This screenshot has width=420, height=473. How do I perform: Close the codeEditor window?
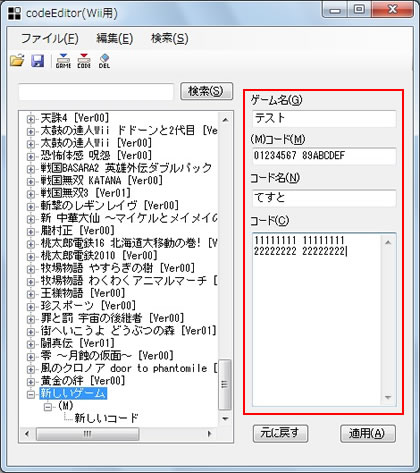pyautogui.click(x=392, y=10)
